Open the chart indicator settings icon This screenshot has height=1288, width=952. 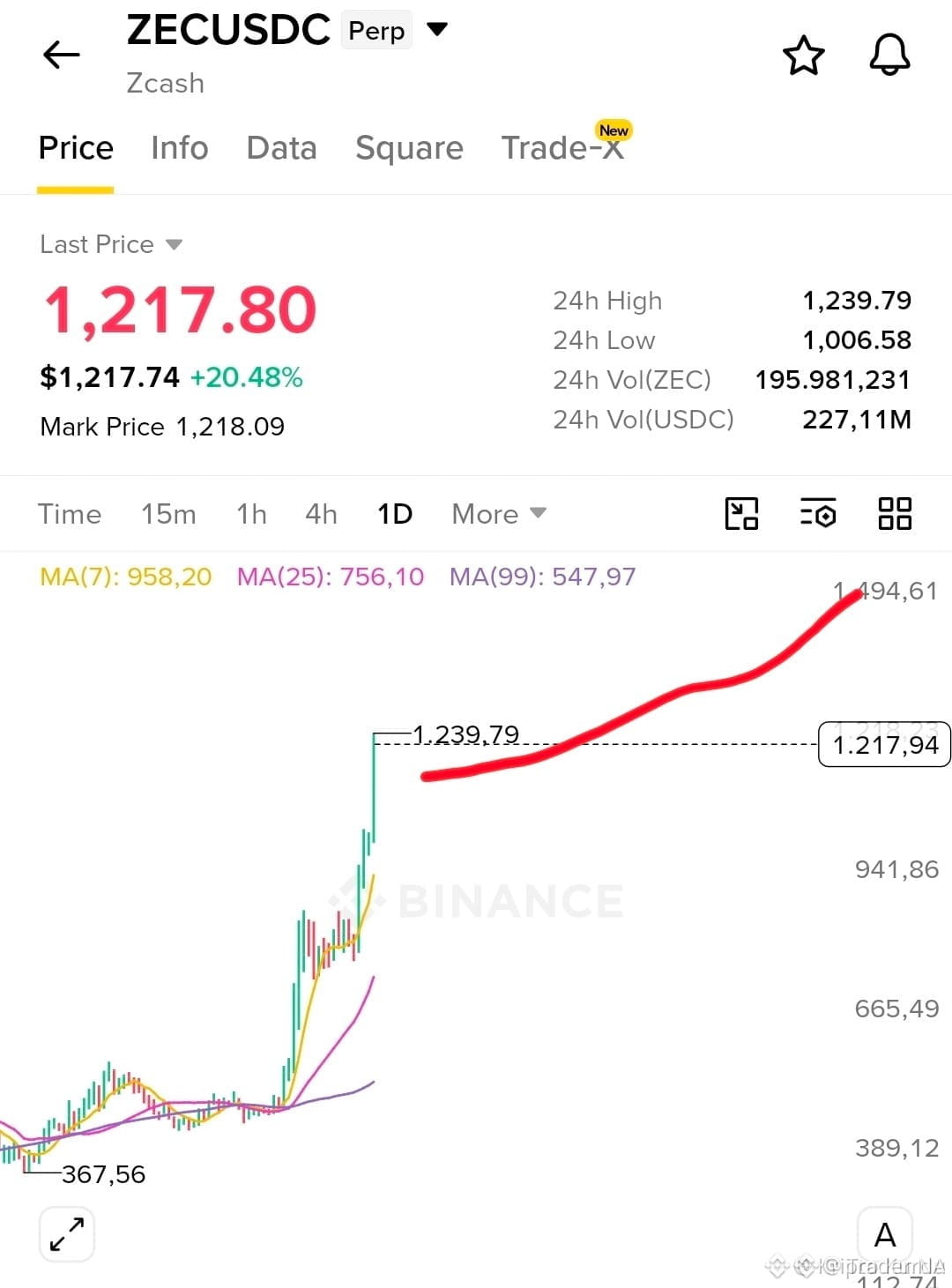coord(818,513)
